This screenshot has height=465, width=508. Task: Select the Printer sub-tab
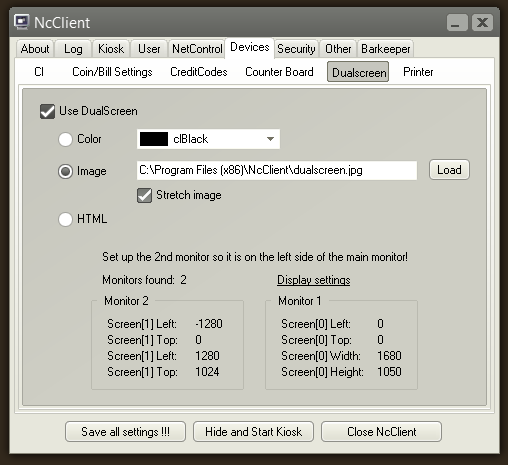coord(418,72)
